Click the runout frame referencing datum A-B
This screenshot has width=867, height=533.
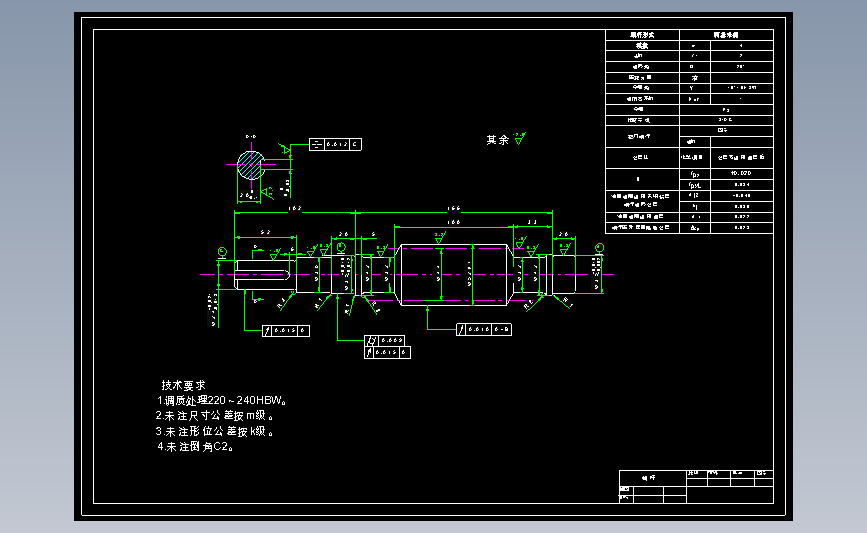click(484, 330)
